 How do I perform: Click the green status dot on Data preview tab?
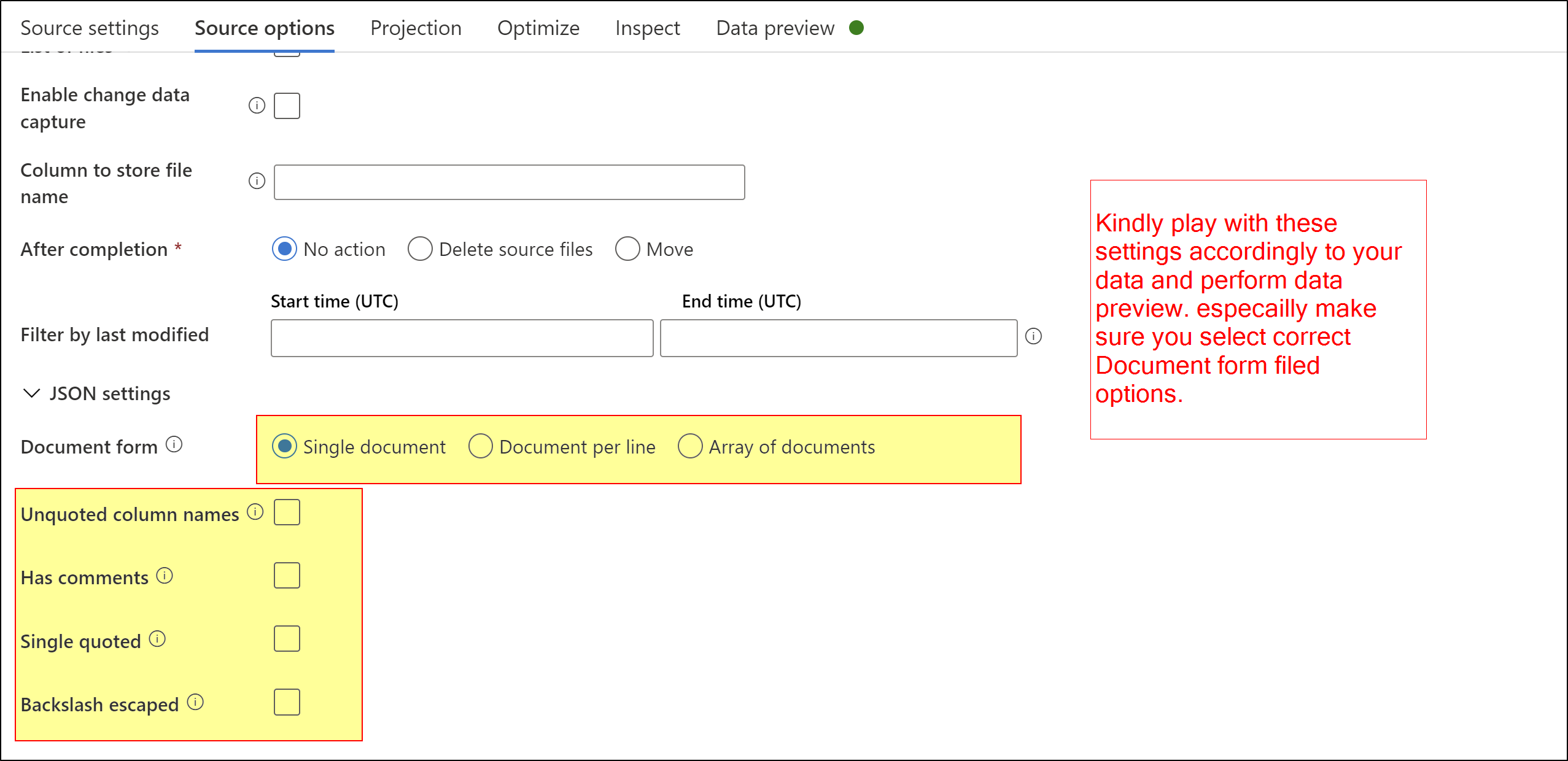pyautogui.click(x=857, y=28)
